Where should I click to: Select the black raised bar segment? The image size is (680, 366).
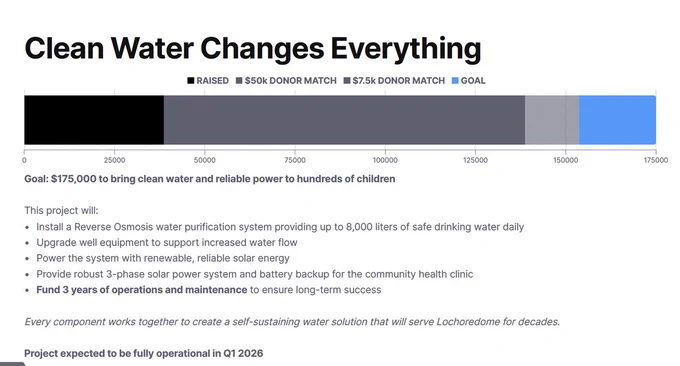94,120
